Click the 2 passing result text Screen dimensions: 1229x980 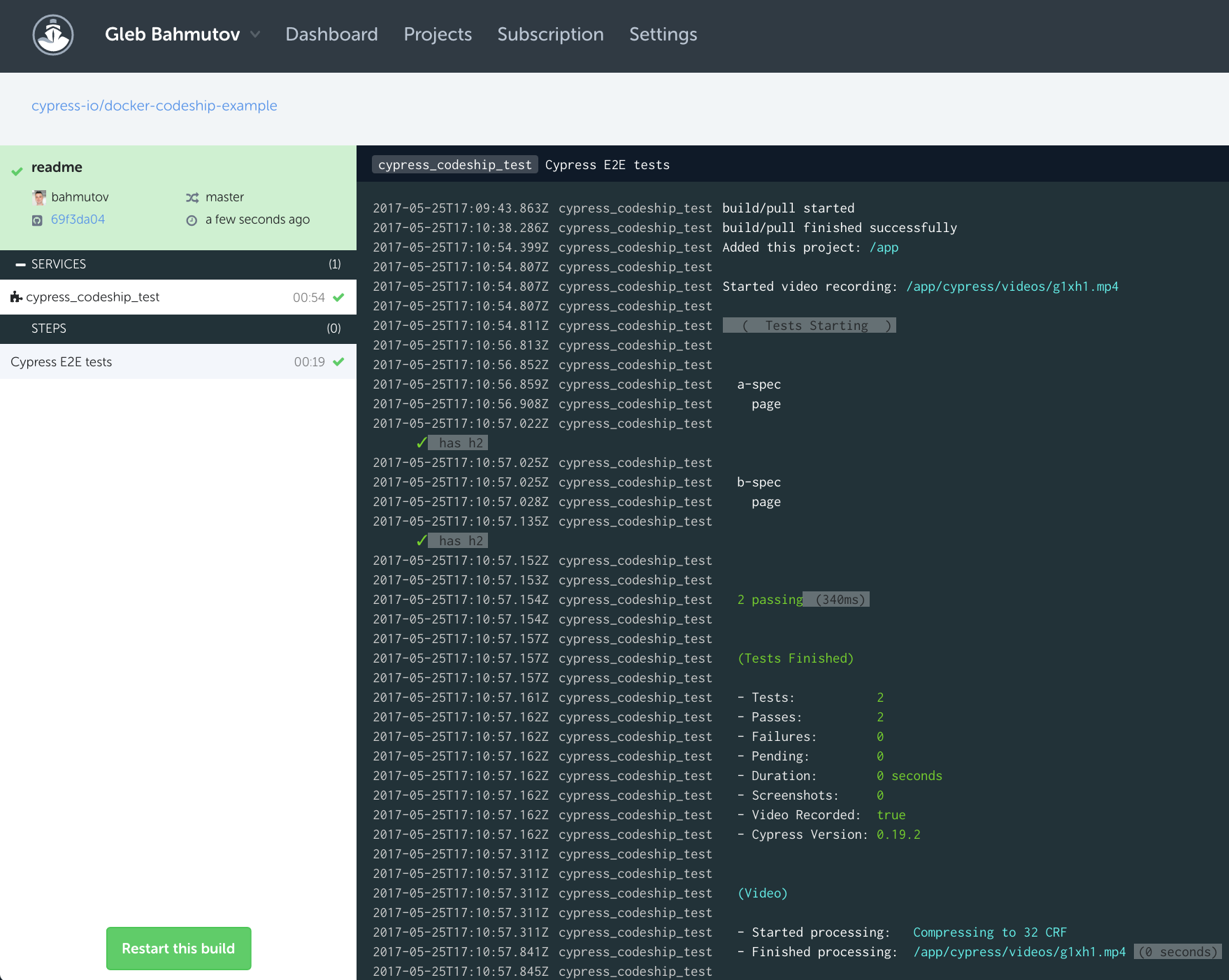coord(770,600)
